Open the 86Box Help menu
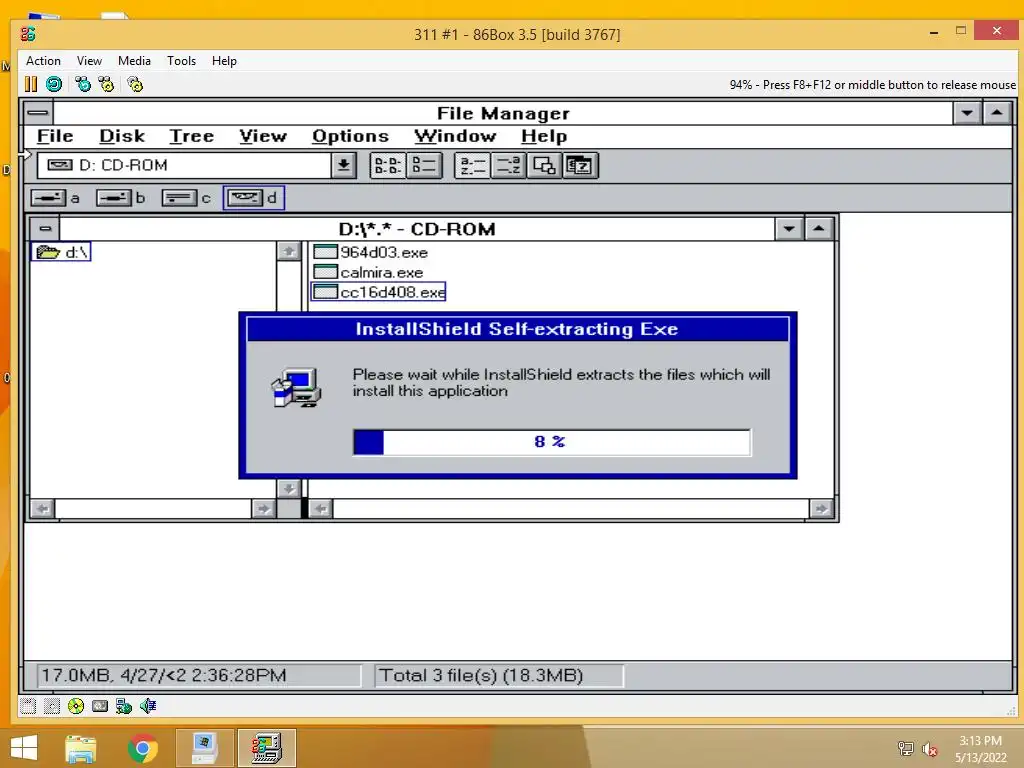This screenshot has height=768, width=1024. [x=224, y=61]
